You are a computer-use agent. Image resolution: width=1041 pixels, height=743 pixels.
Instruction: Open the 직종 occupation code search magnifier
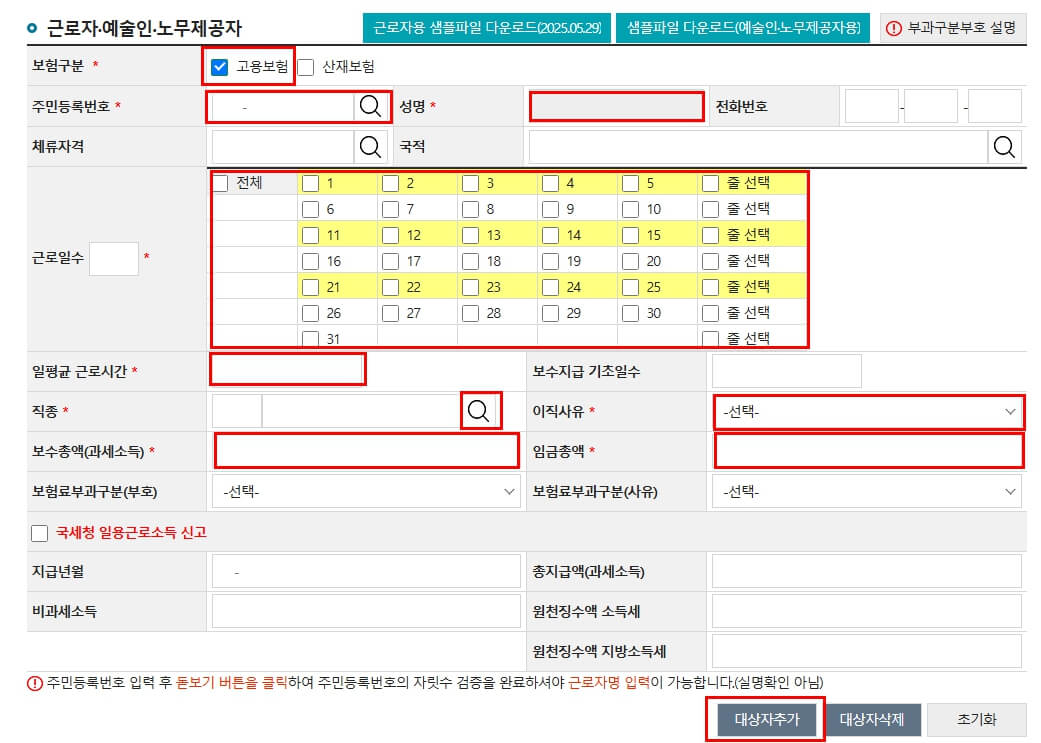[481, 410]
